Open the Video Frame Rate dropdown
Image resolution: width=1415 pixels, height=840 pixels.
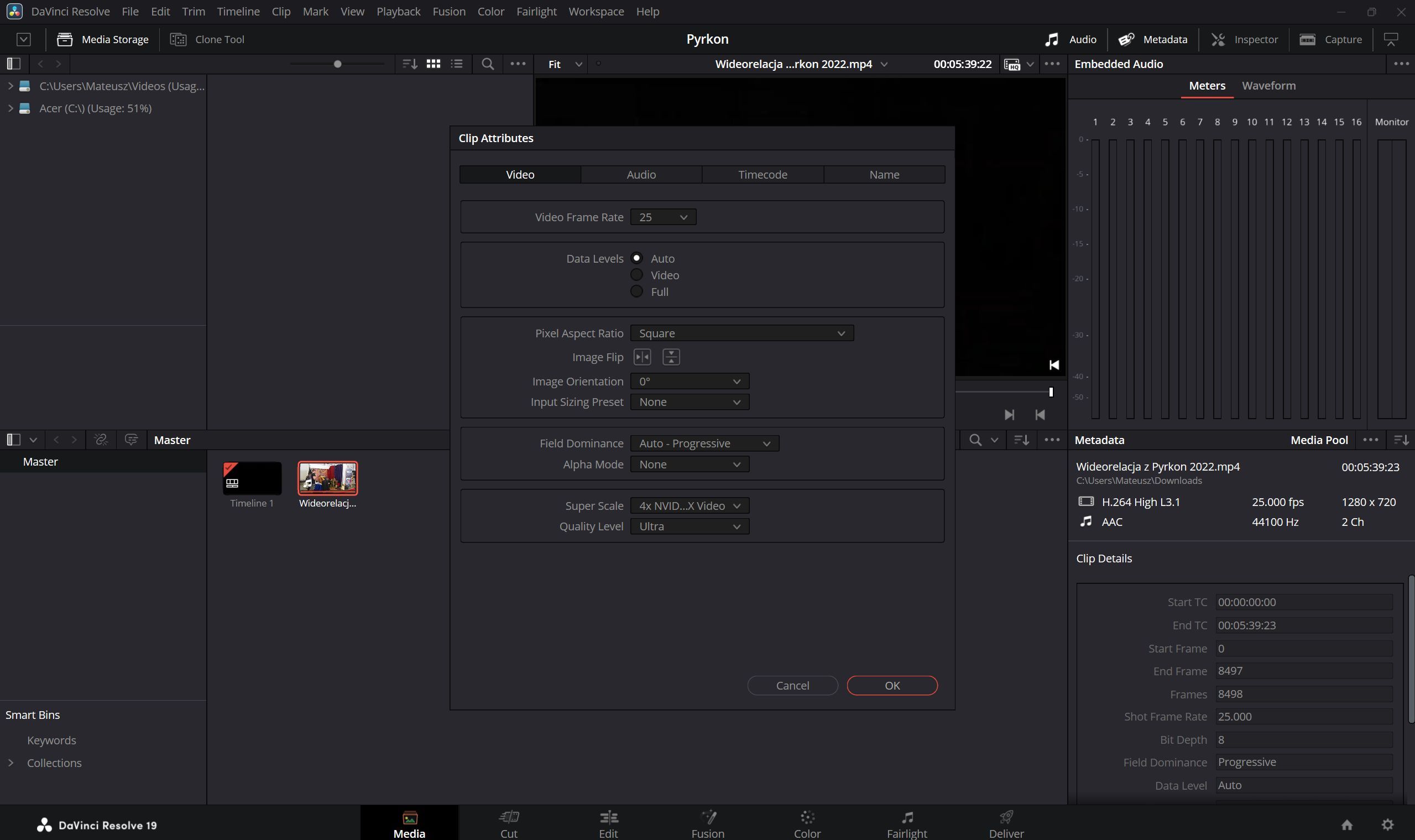663,217
